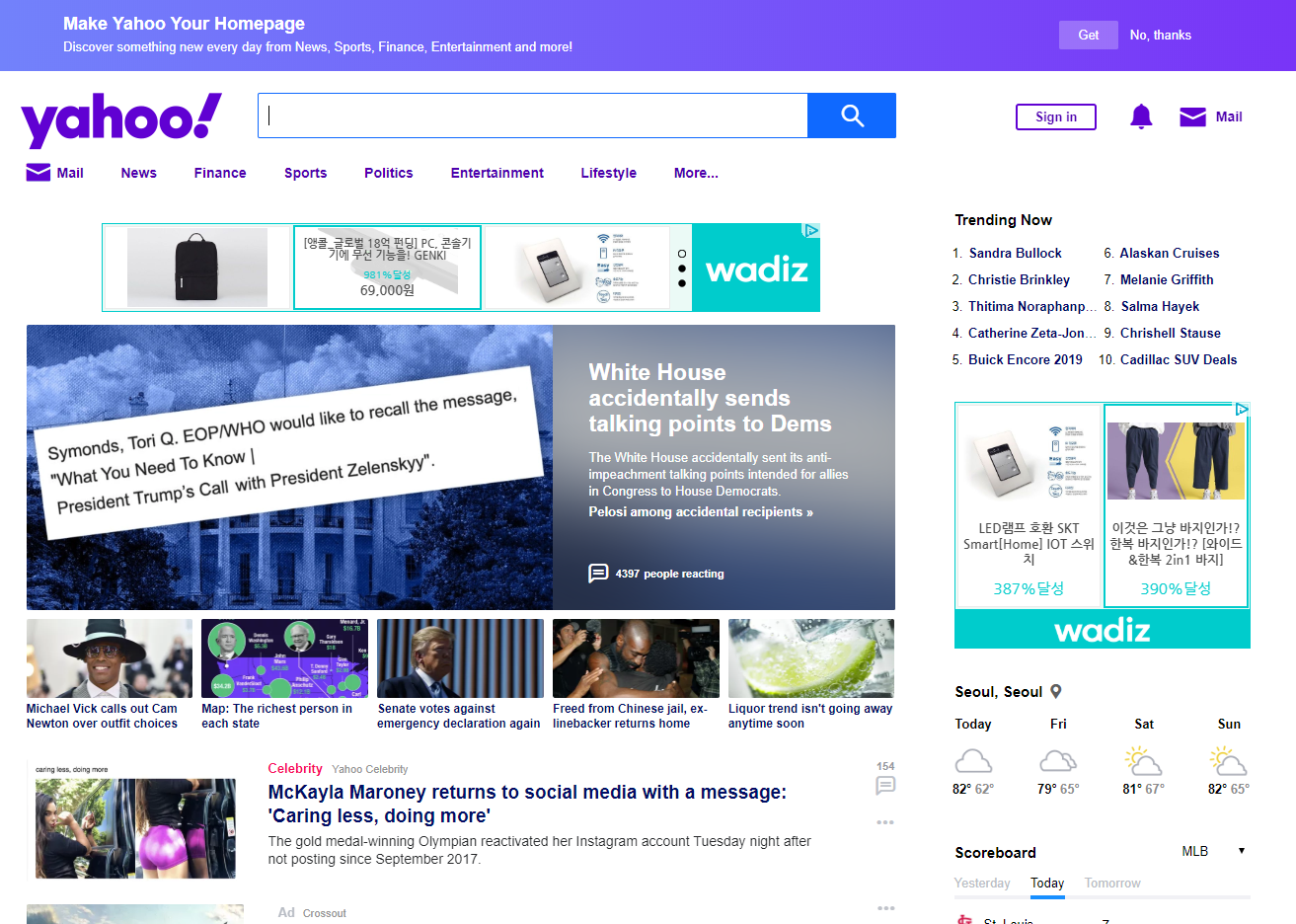This screenshot has height=924, width=1296.
Task: Open the Lifestyle section
Action: (x=609, y=173)
